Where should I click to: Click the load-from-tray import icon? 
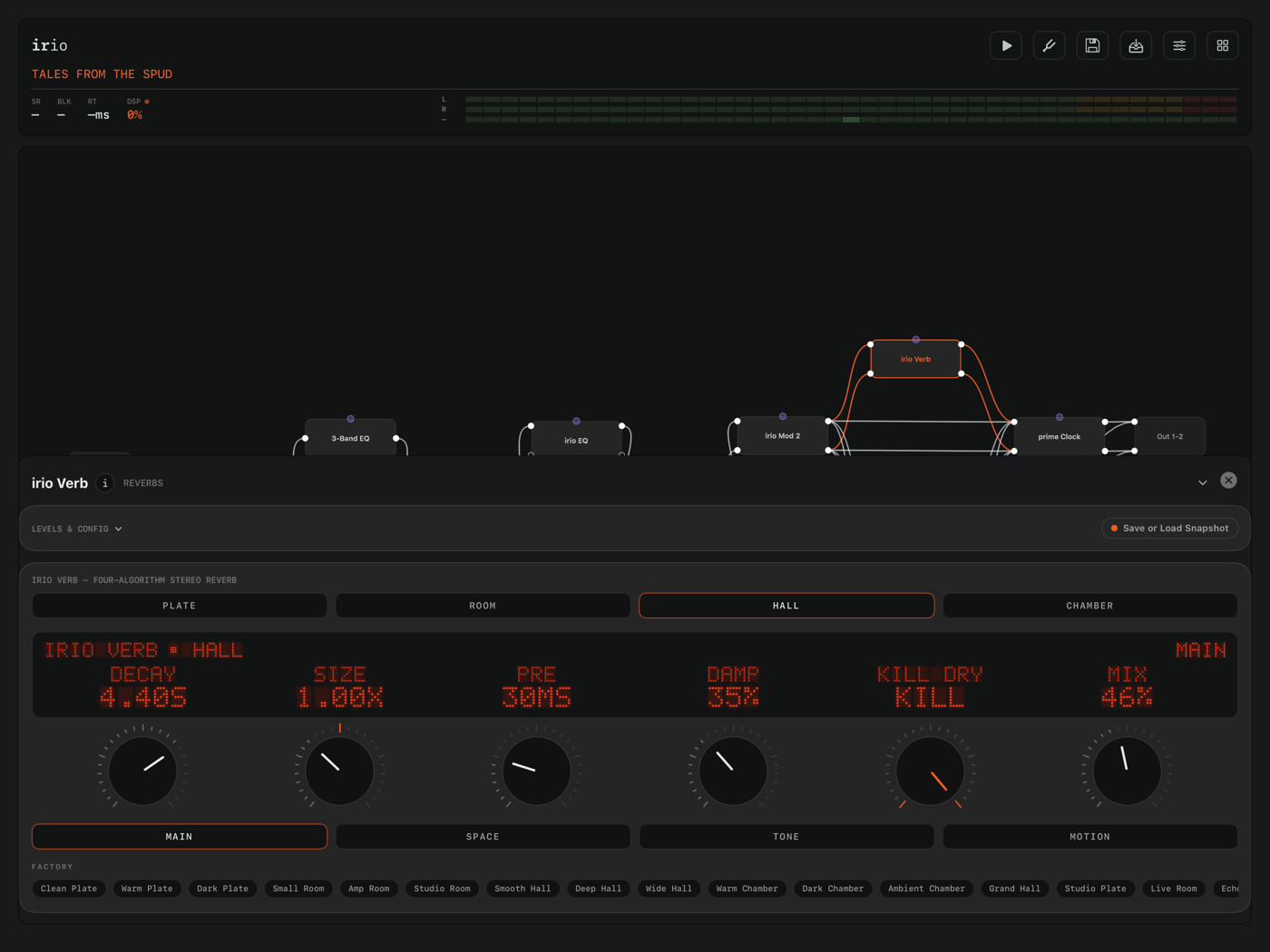[1136, 45]
